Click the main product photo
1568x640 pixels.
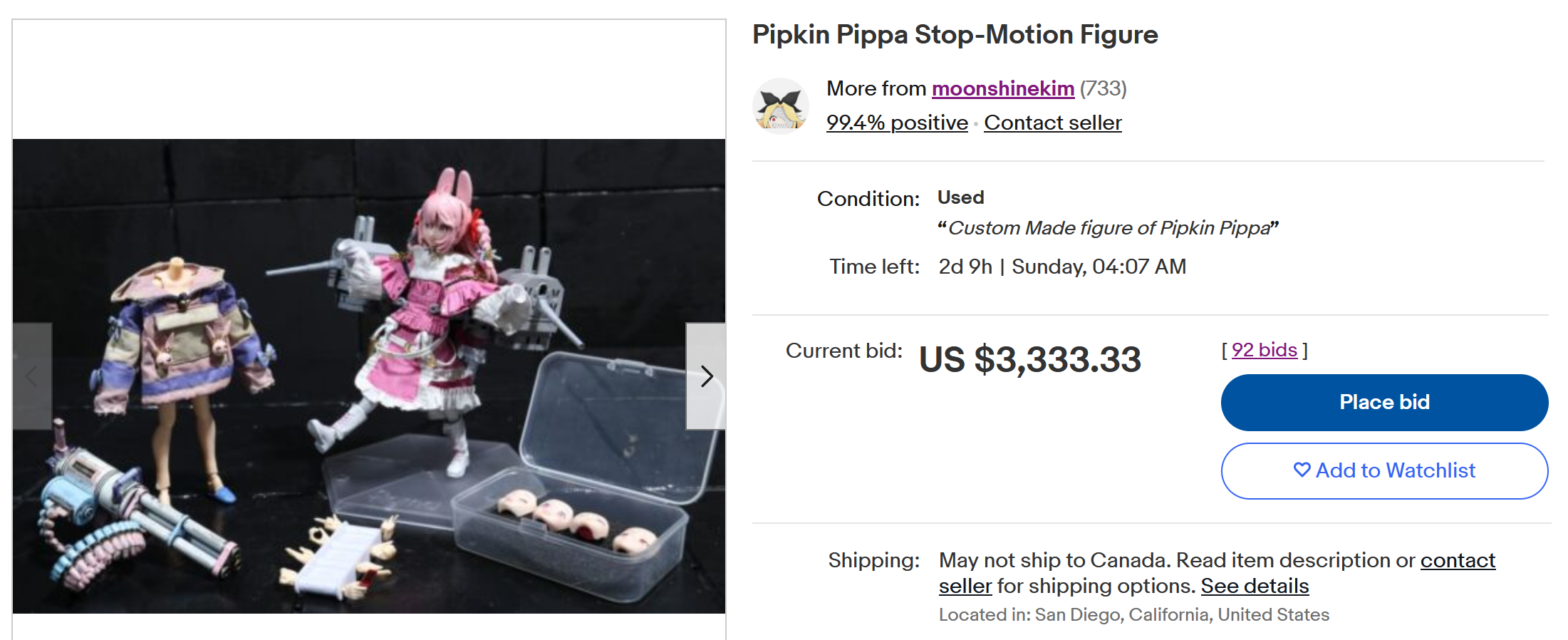tap(369, 376)
